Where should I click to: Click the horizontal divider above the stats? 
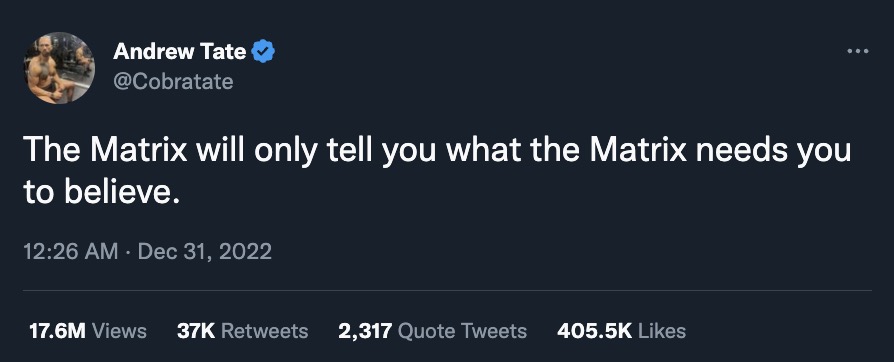pos(448,291)
